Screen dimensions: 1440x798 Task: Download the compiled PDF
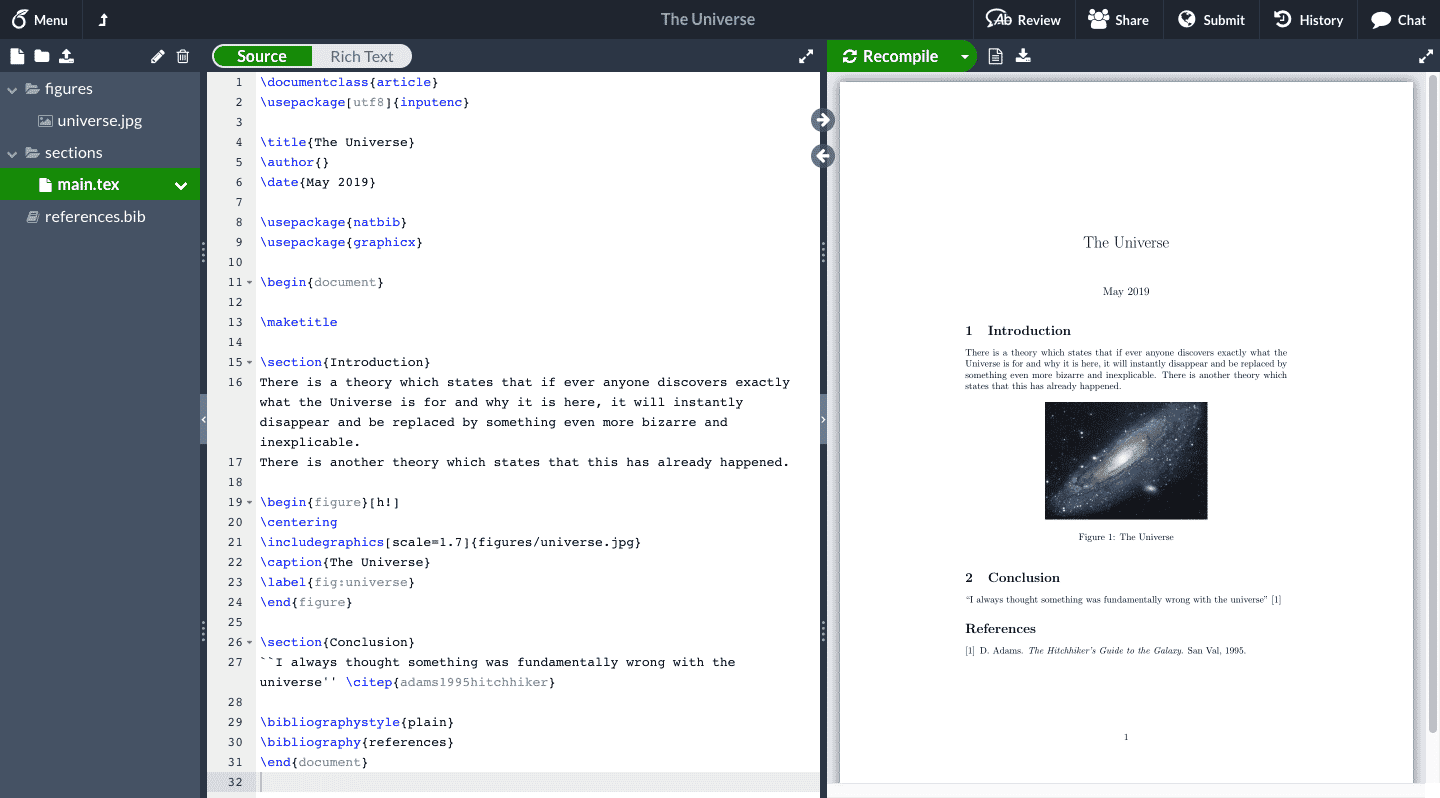pos(1023,56)
